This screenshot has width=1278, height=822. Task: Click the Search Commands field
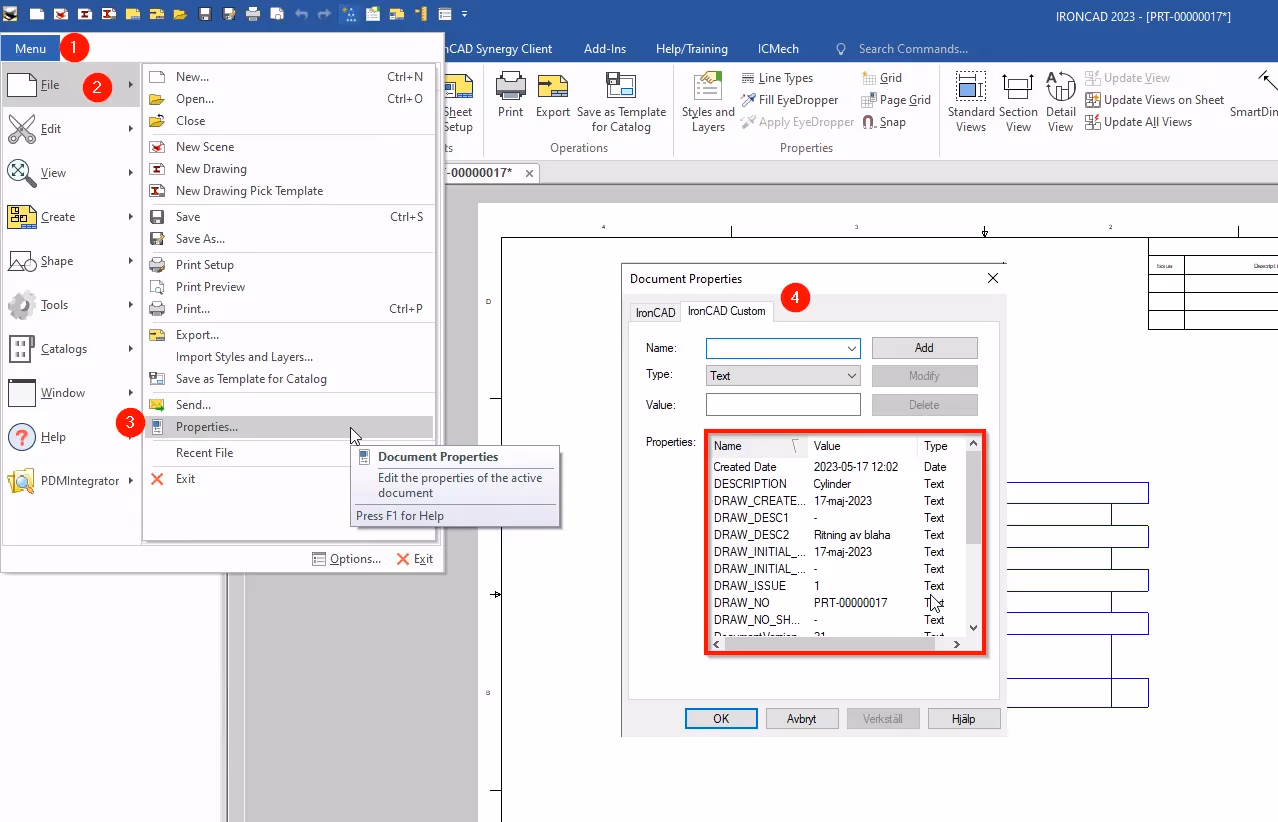click(913, 48)
